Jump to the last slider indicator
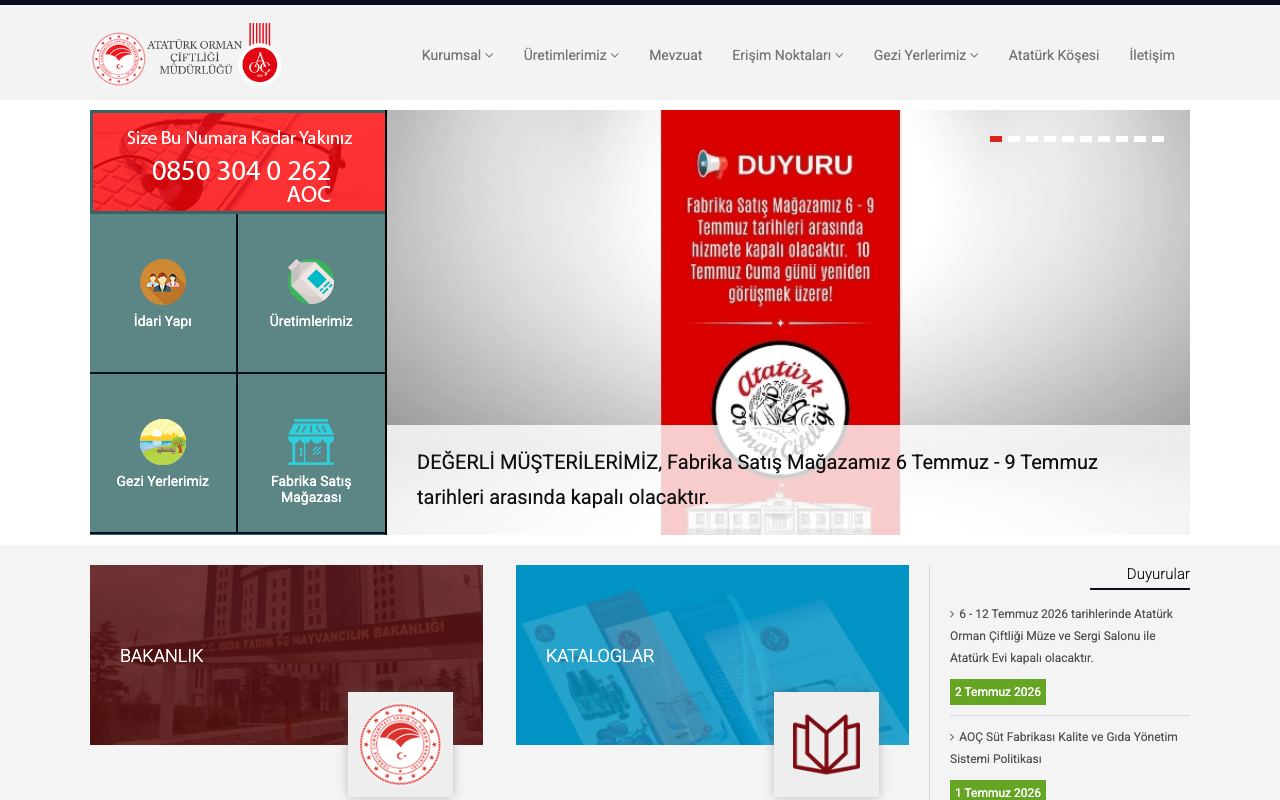This screenshot has height=800, width=1280. [x=1158, y=139]
